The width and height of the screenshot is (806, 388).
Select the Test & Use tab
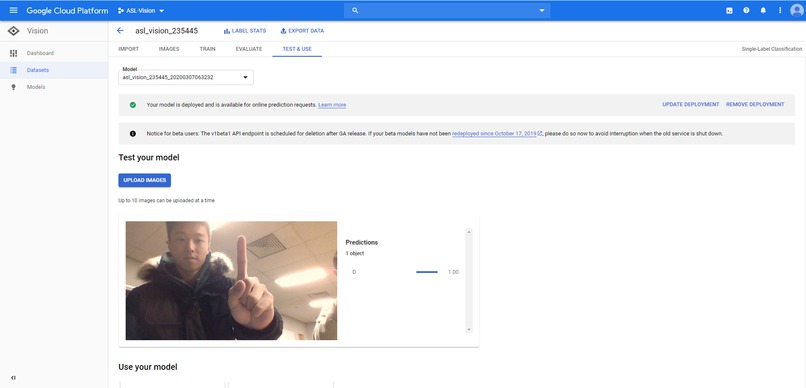pyautogui.click(x=297, y=49)
